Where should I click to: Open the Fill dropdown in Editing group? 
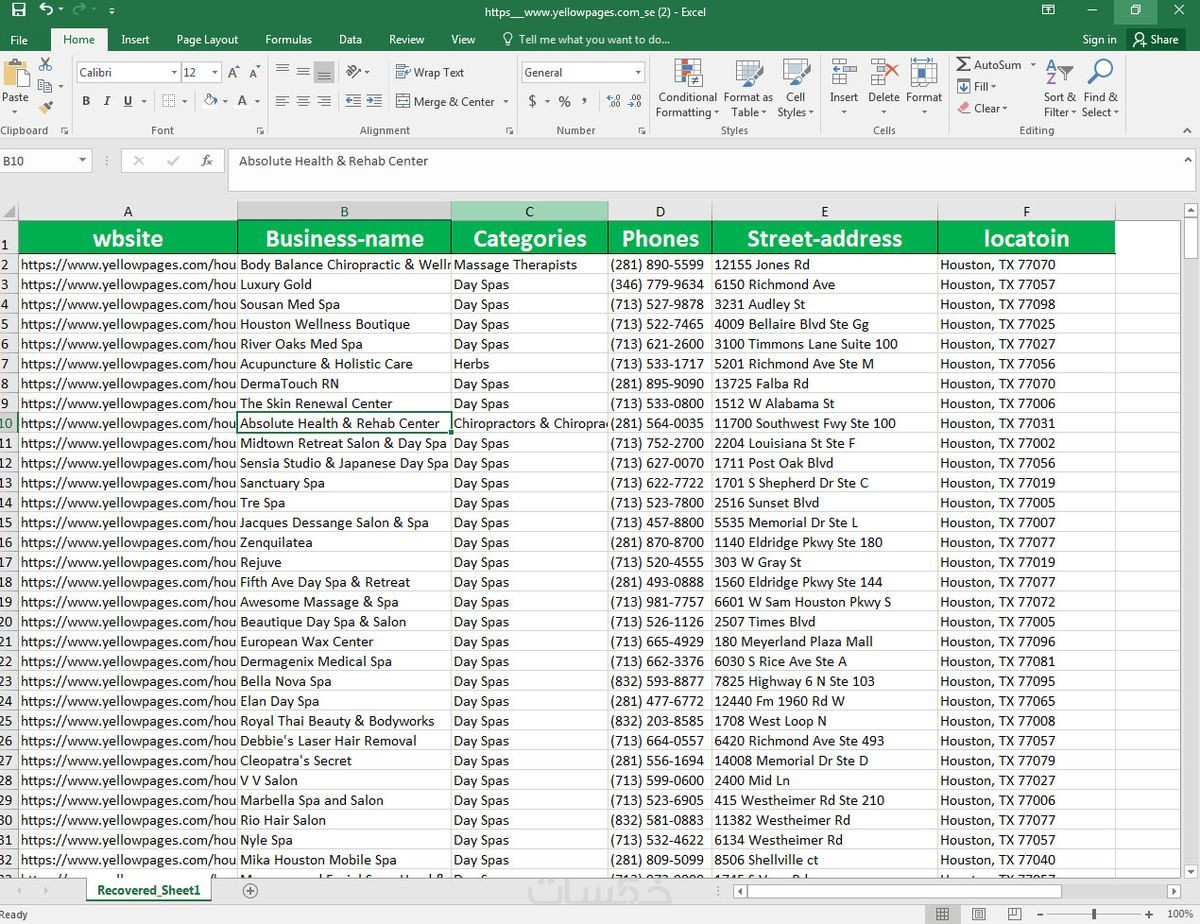(x=977, y=86)
